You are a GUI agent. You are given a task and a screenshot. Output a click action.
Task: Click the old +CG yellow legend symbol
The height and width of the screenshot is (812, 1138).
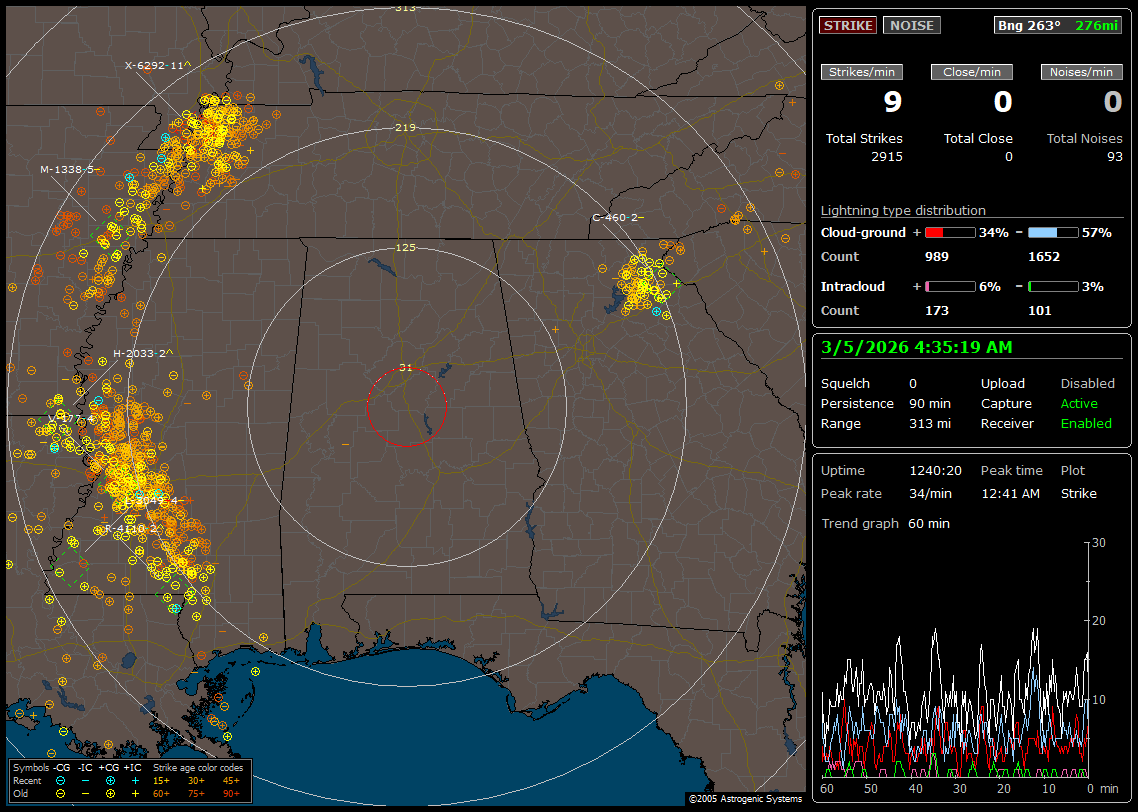[x=111, y=793]
